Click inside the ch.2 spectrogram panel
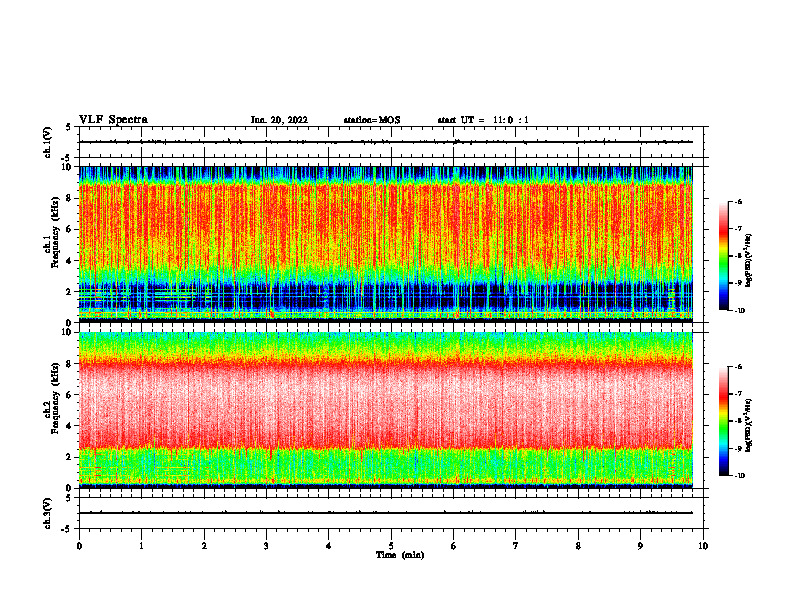 pyautogui.click(x=386, y=410)
